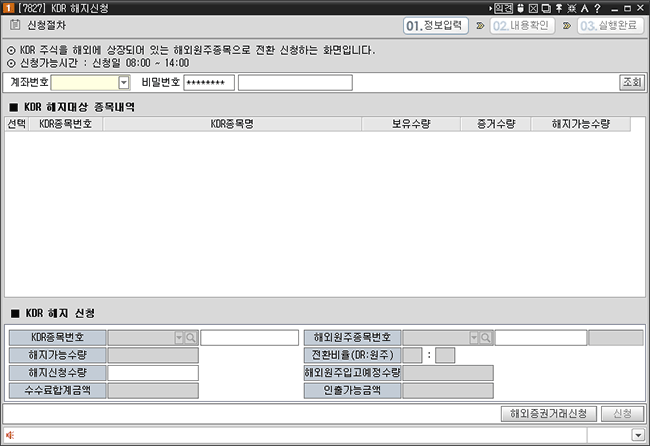The height and width of the screenshot is (446, 650).
Task: Click the 증거수량 column header
Action: 496,124
